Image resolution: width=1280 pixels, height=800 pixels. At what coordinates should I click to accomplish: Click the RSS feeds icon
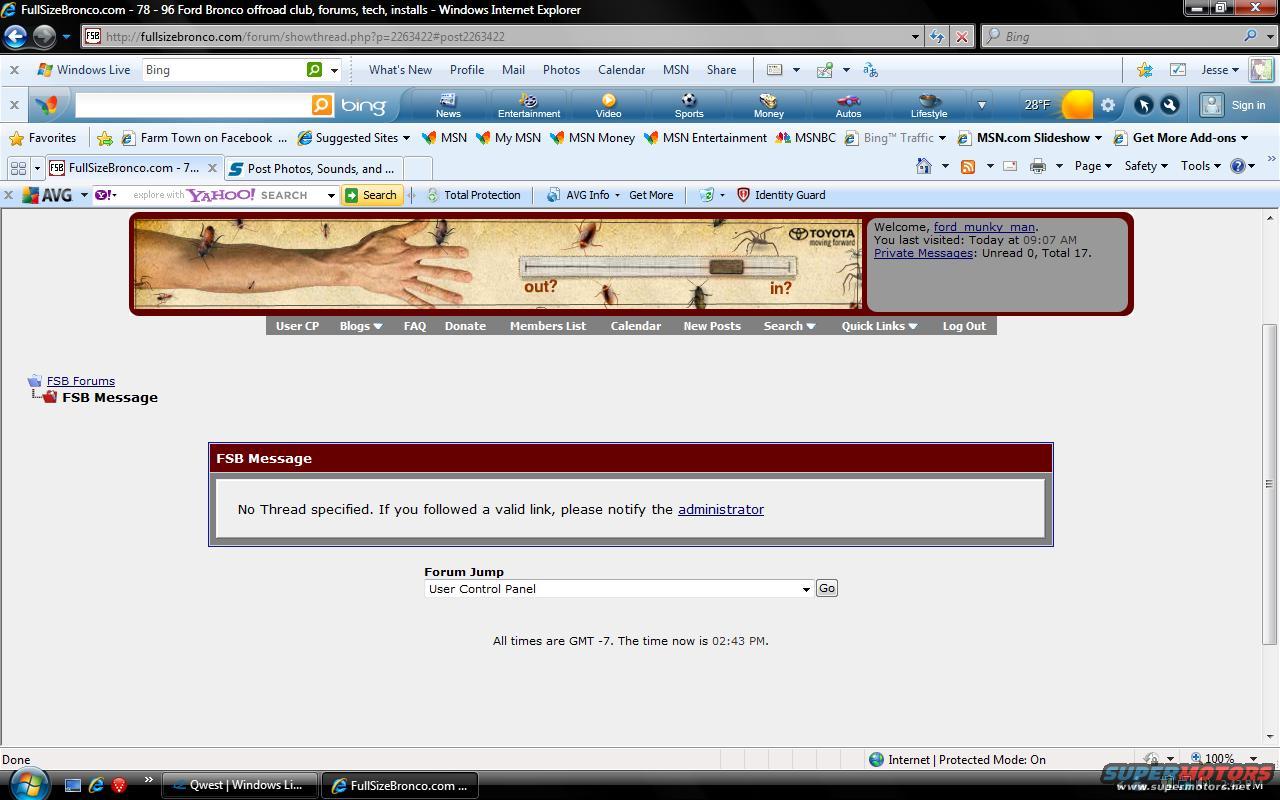tap(968, 166)
